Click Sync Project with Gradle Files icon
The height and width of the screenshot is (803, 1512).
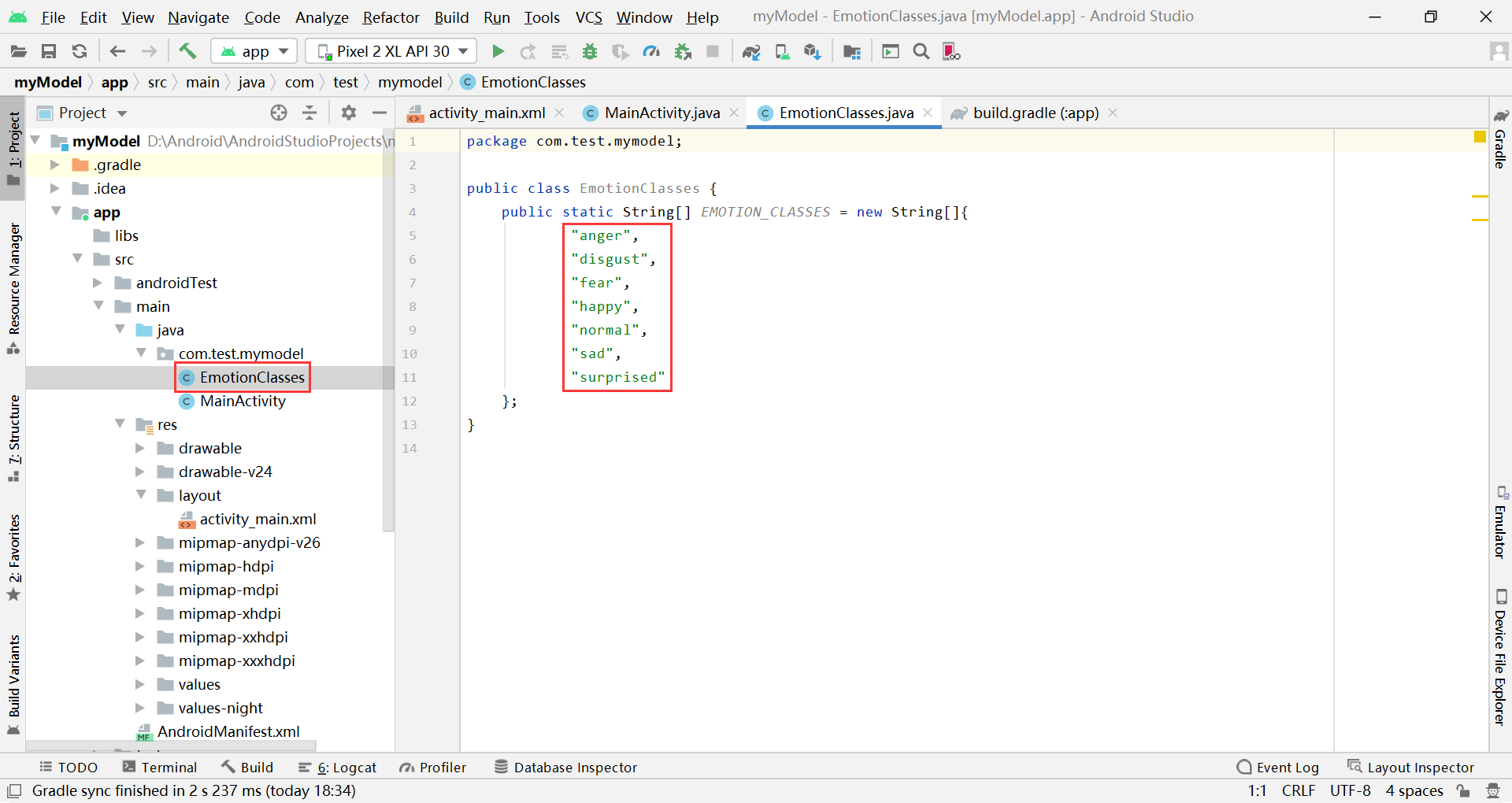coord(751,52)
